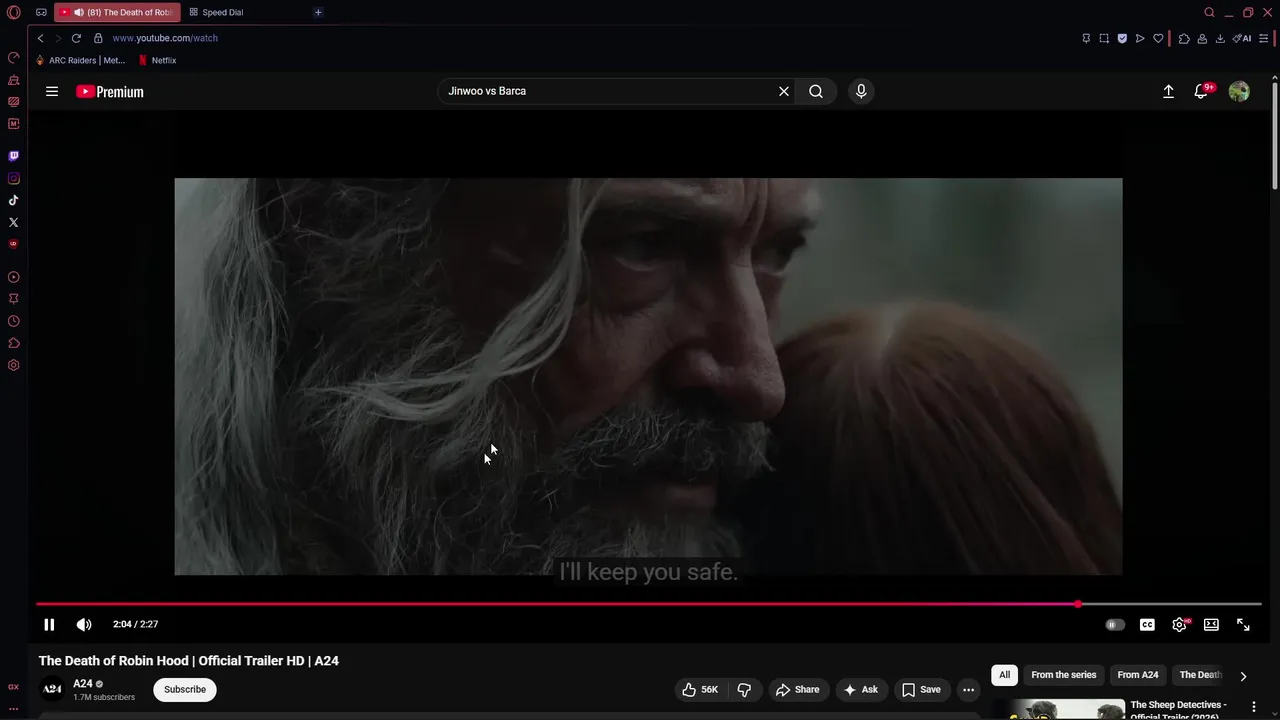Open YouTube create upload button
1280x720 pixels.
[1168, 91]
